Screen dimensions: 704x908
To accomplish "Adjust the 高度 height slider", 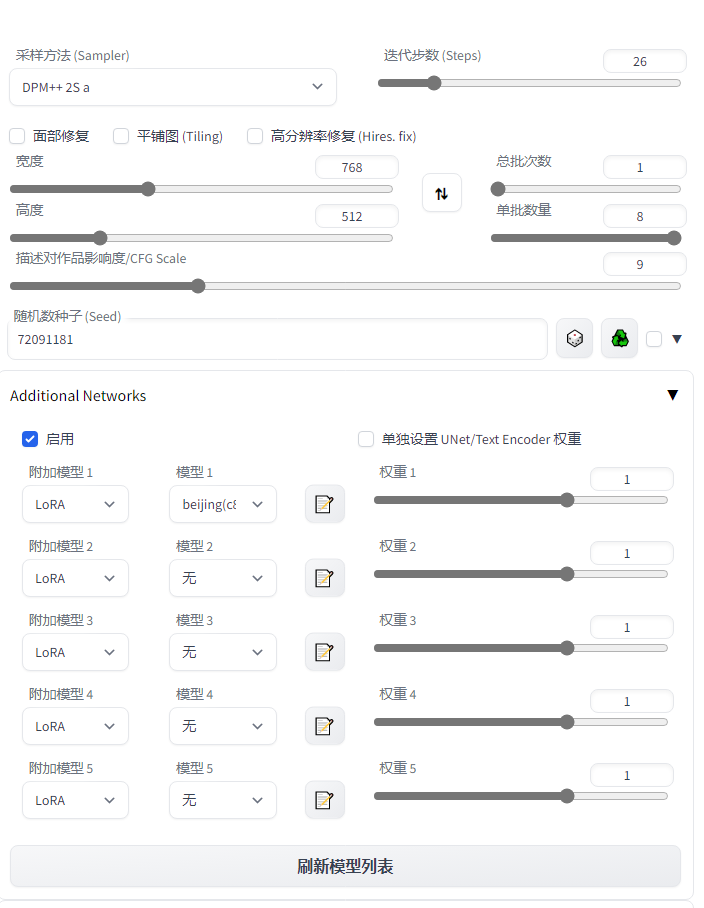I will point(201,237).
